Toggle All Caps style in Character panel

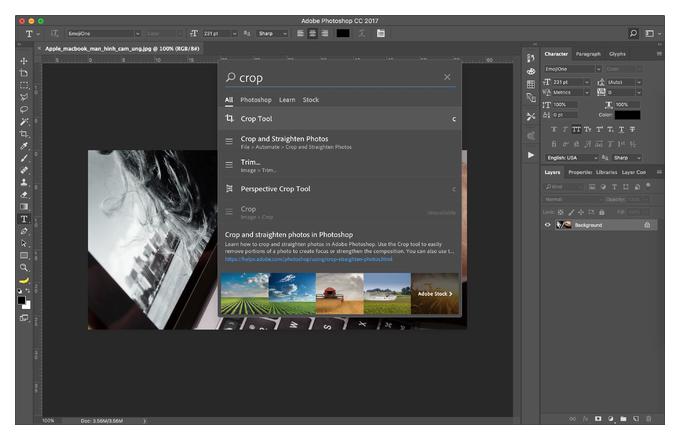pyautogui.click(x=576, y=129)
